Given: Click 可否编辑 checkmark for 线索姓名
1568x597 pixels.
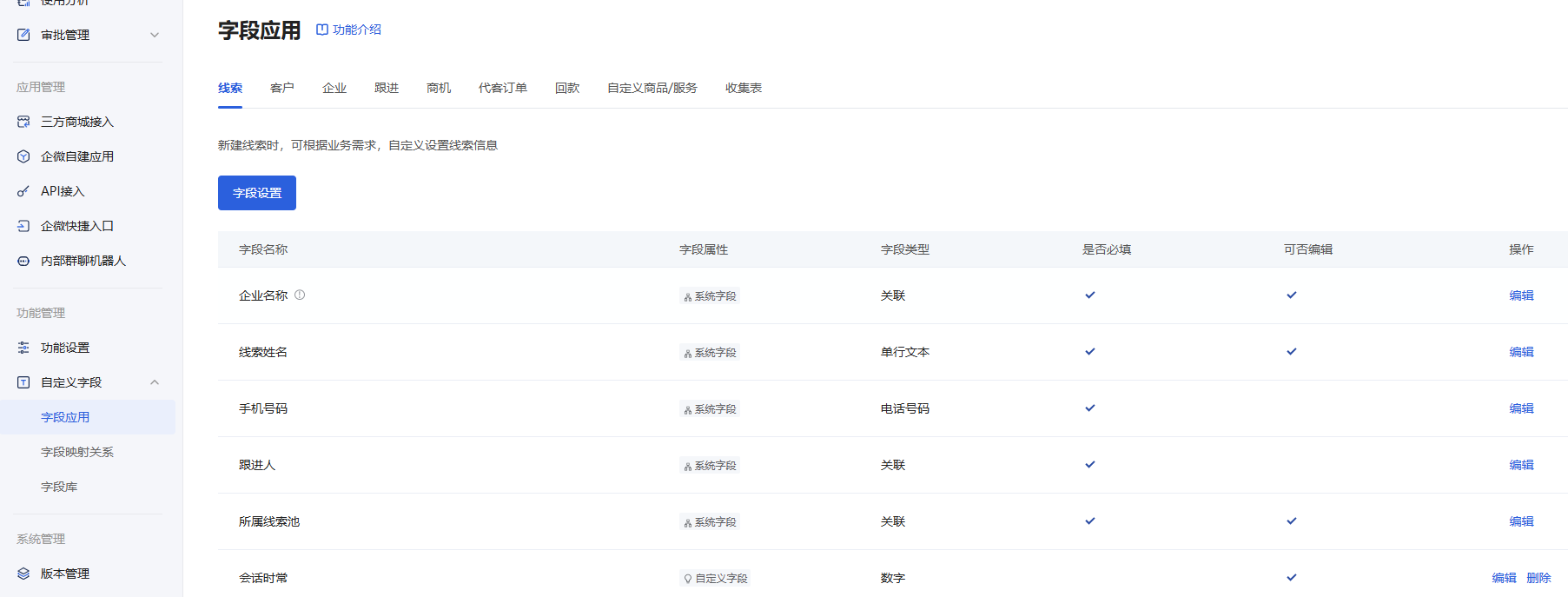Looking at the screenshot, I should click(1292, 352).
